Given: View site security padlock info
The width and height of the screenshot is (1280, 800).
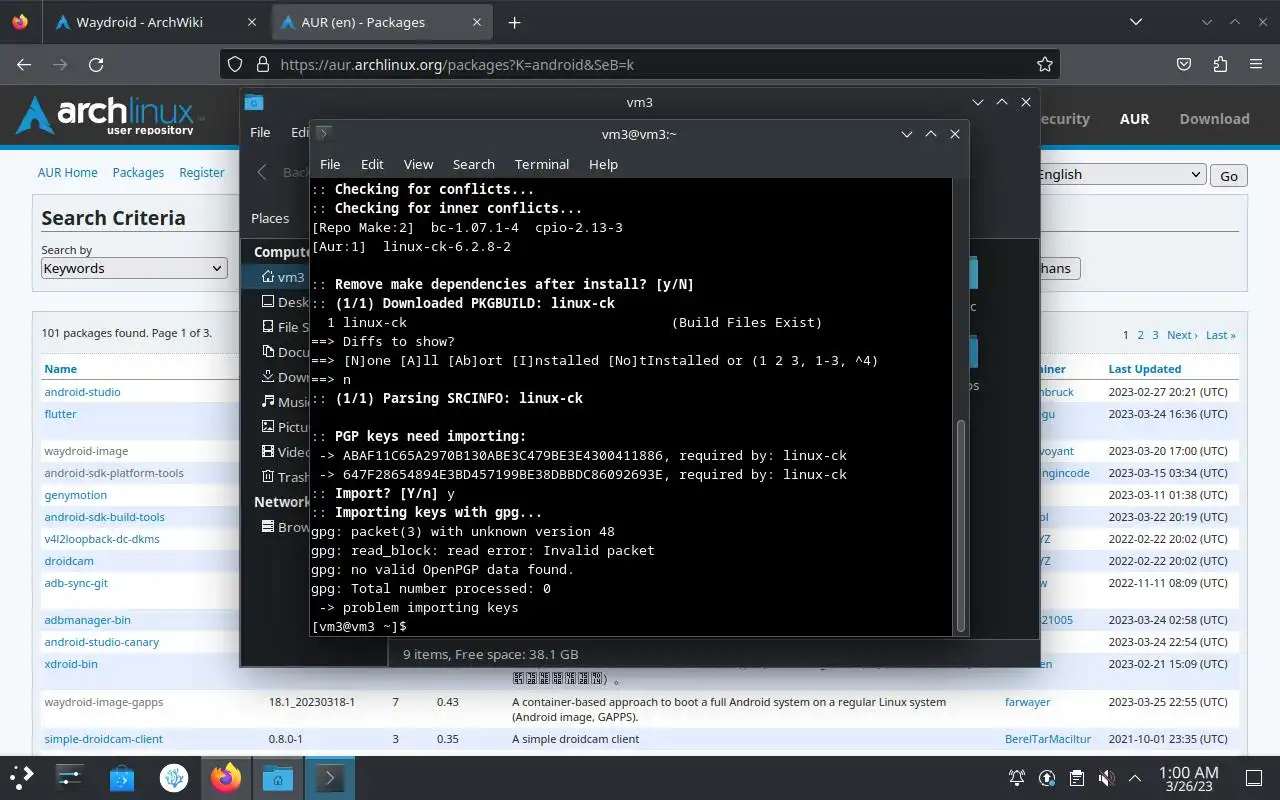Looking at the screenshot, I should (263, 64).
